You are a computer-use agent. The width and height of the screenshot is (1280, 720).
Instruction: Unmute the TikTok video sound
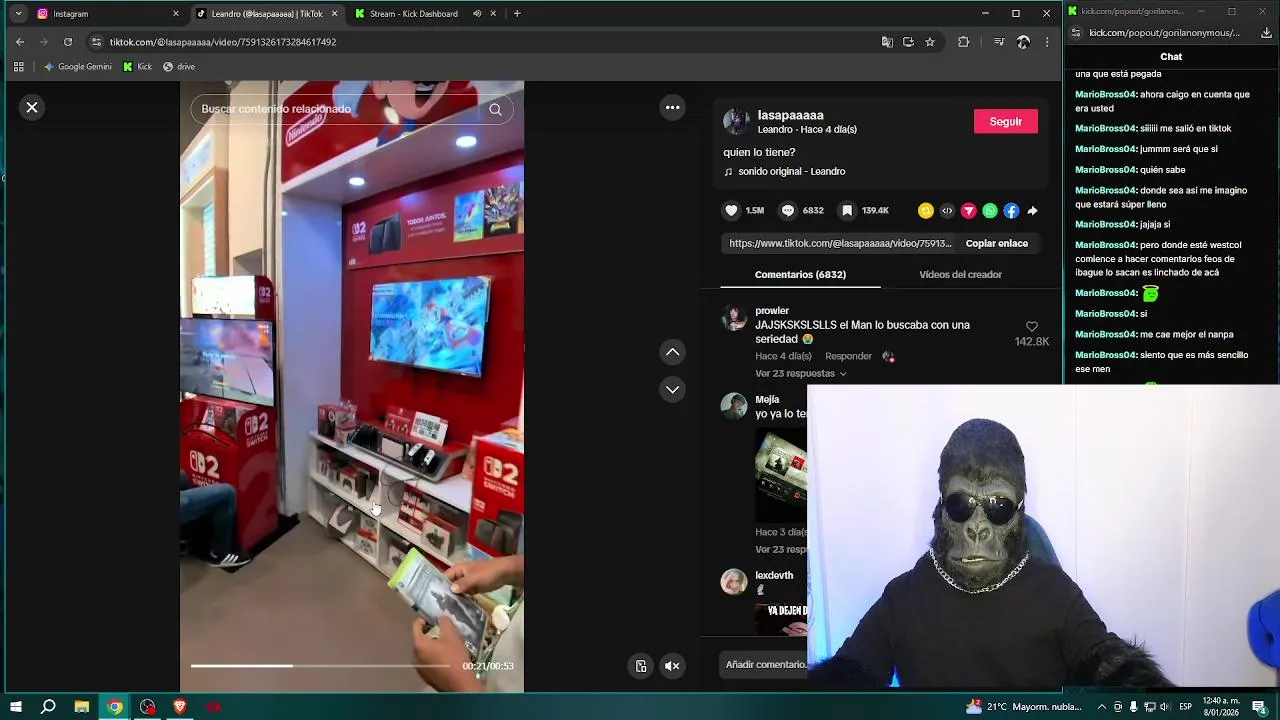[x=672, y=666]
